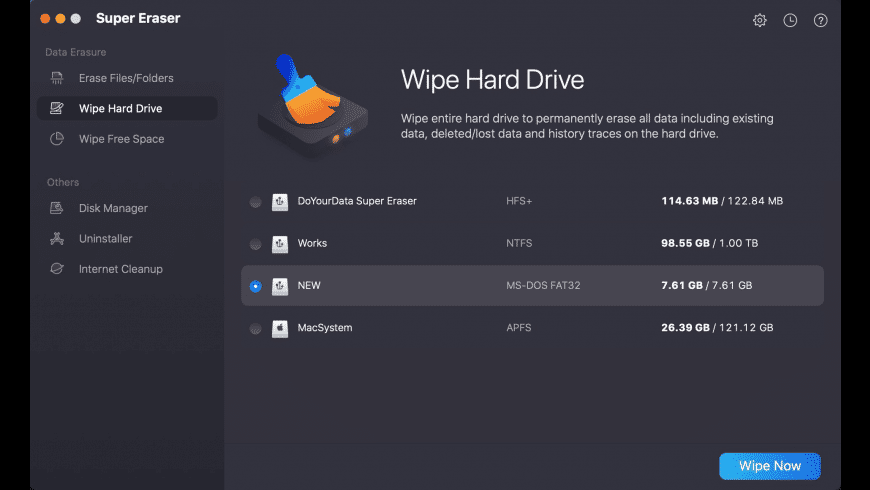Click the NEW drive USB icon
The height and width of the screenshot is (490, 870).
[280, 286]
